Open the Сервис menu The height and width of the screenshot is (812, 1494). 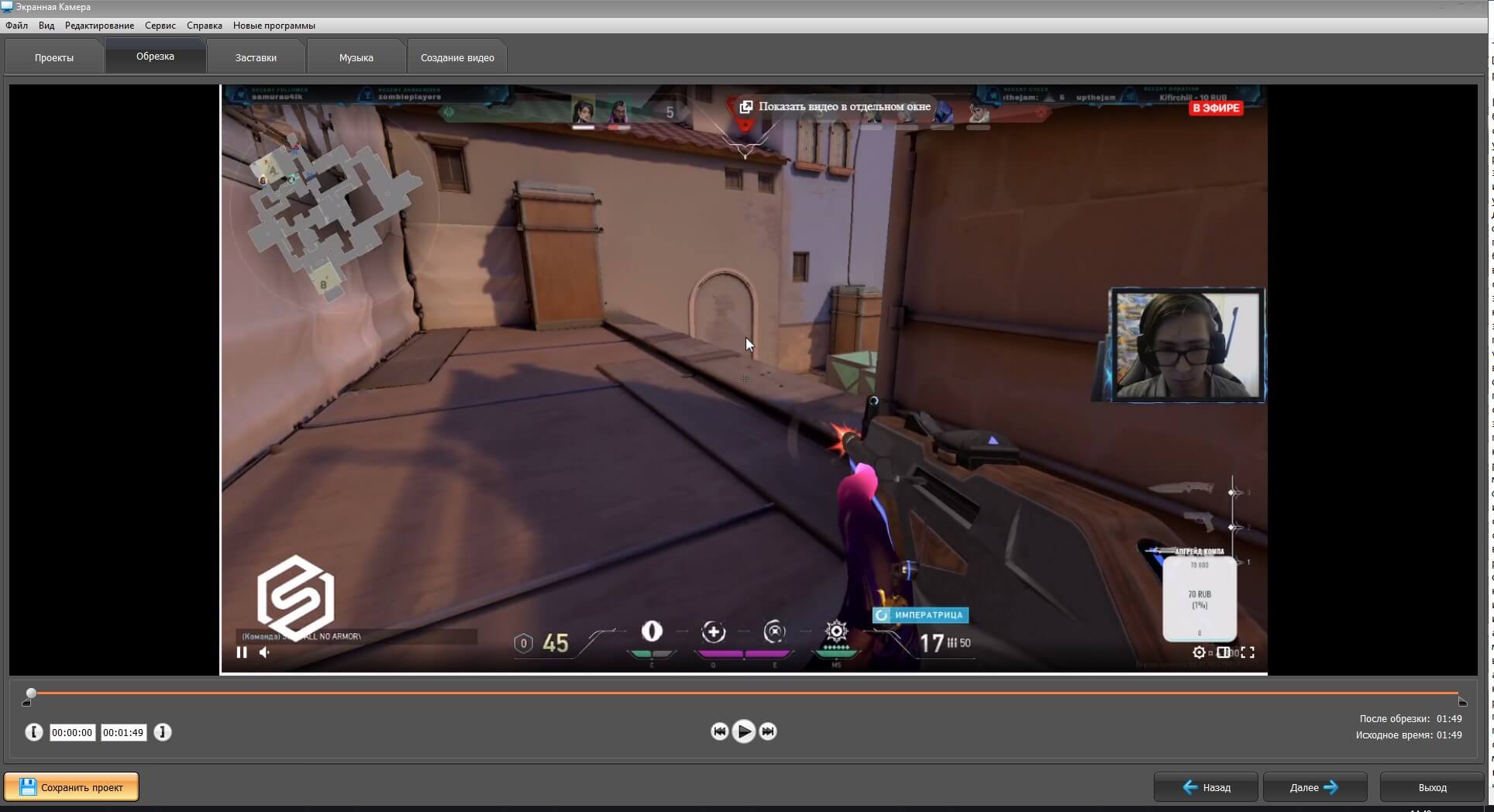[160, 26]
